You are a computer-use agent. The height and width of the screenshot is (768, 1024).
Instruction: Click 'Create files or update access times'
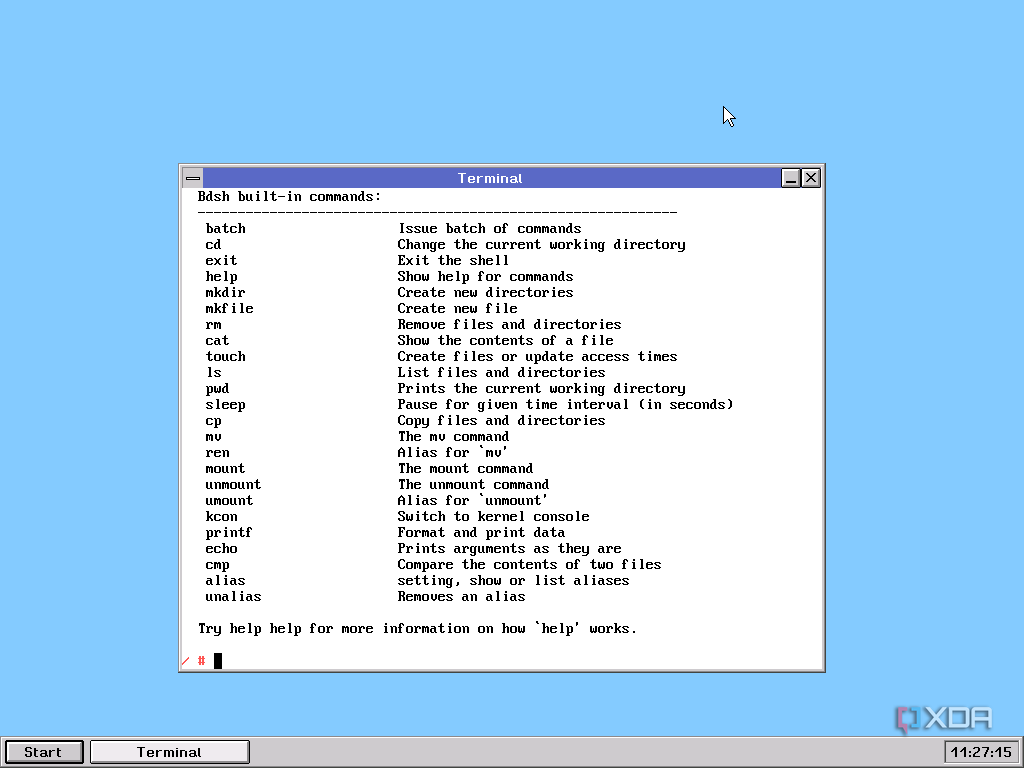pos(537,357)
